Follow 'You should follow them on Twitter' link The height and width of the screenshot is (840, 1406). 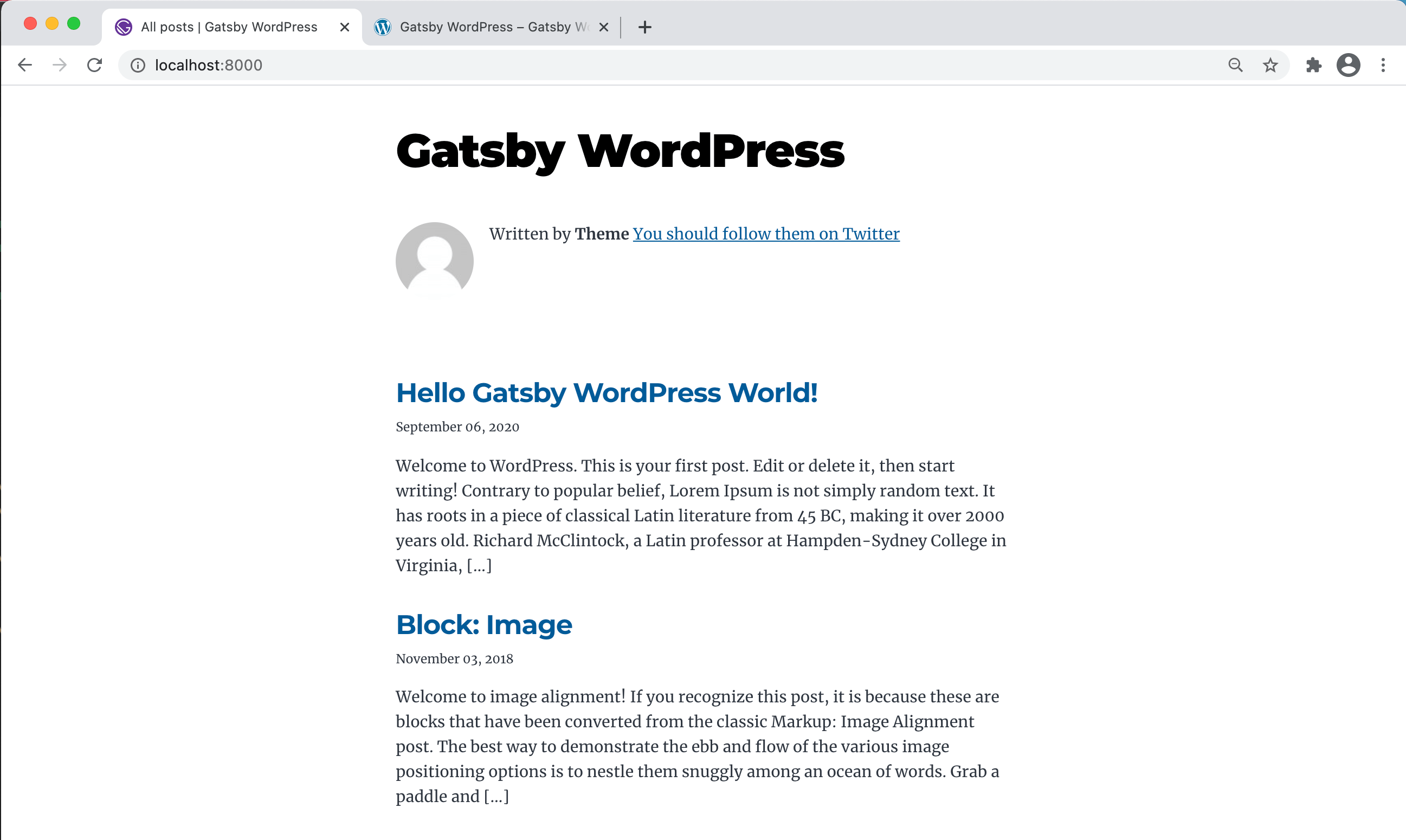click(x=766, y=234)
